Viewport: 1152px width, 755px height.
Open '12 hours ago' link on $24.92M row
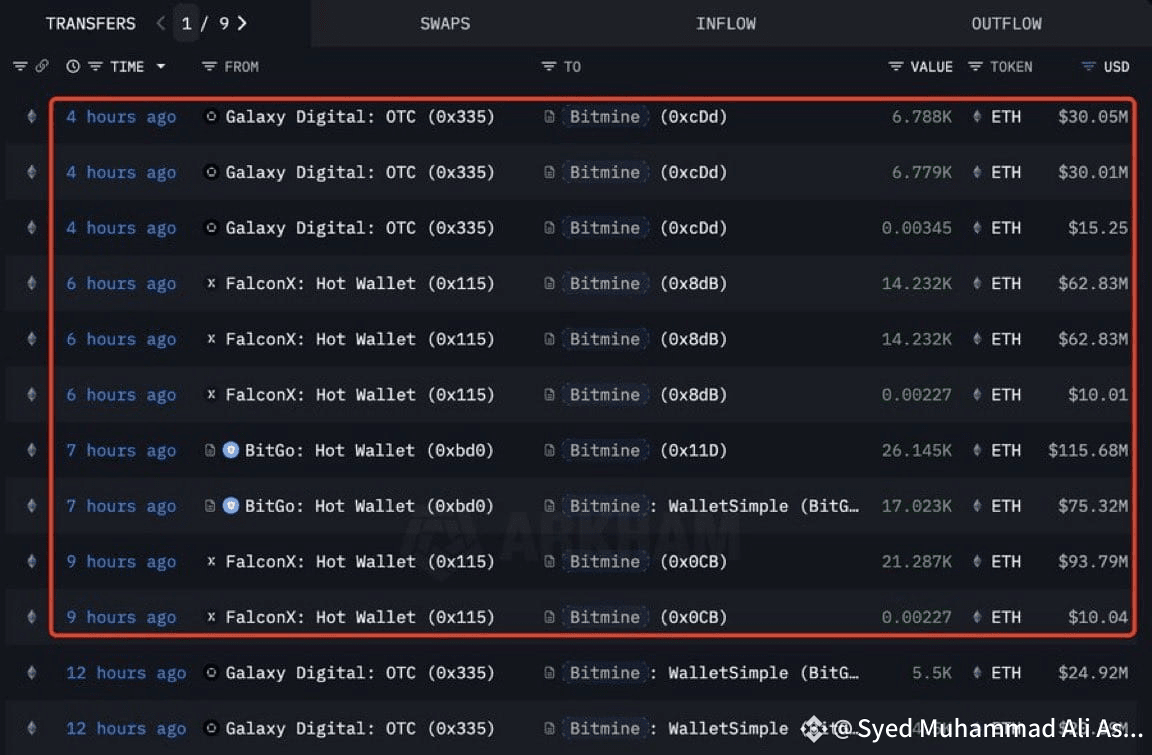click(126, 673)
